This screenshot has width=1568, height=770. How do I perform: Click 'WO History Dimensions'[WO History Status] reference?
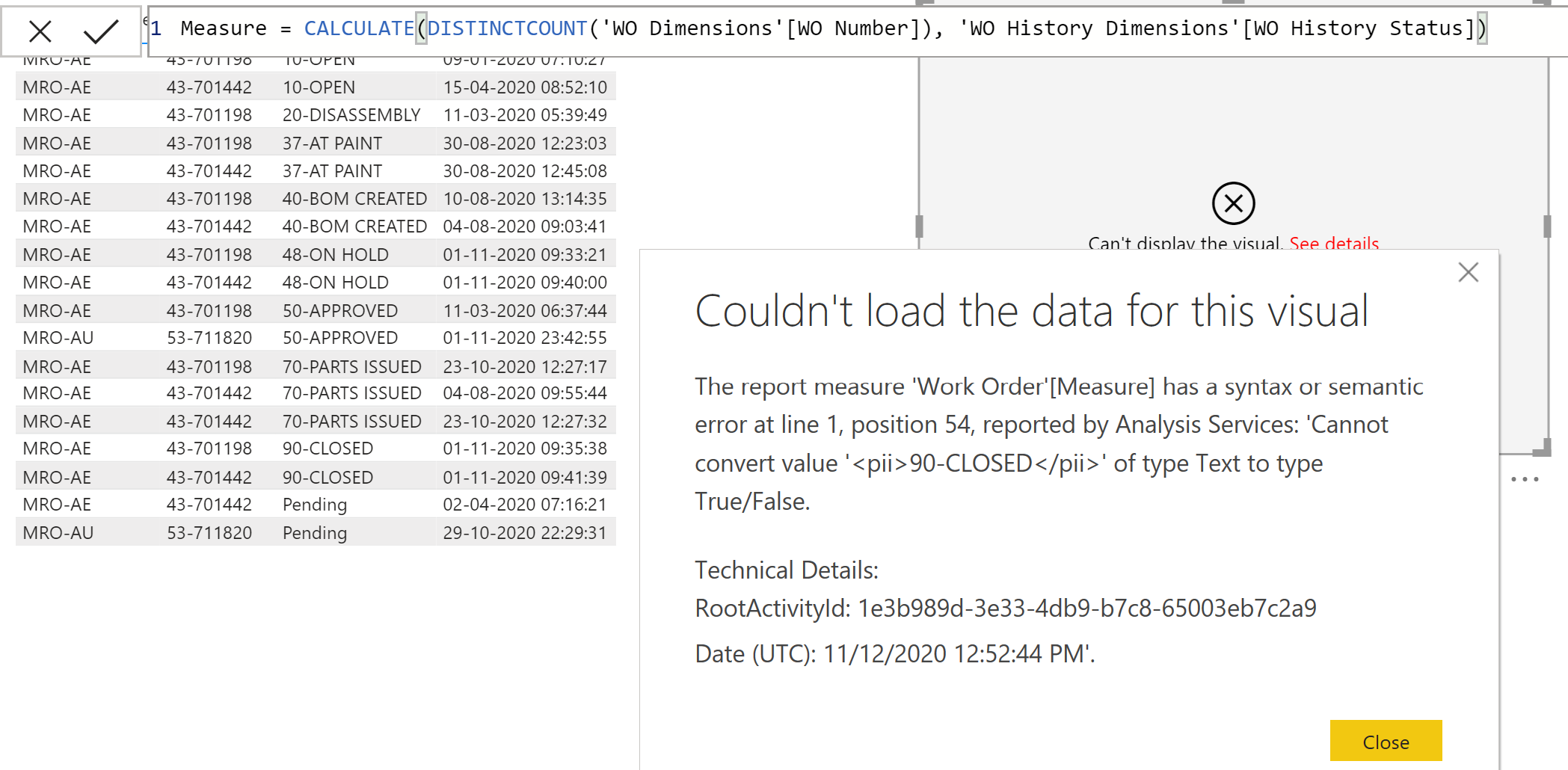point(1217,28)
